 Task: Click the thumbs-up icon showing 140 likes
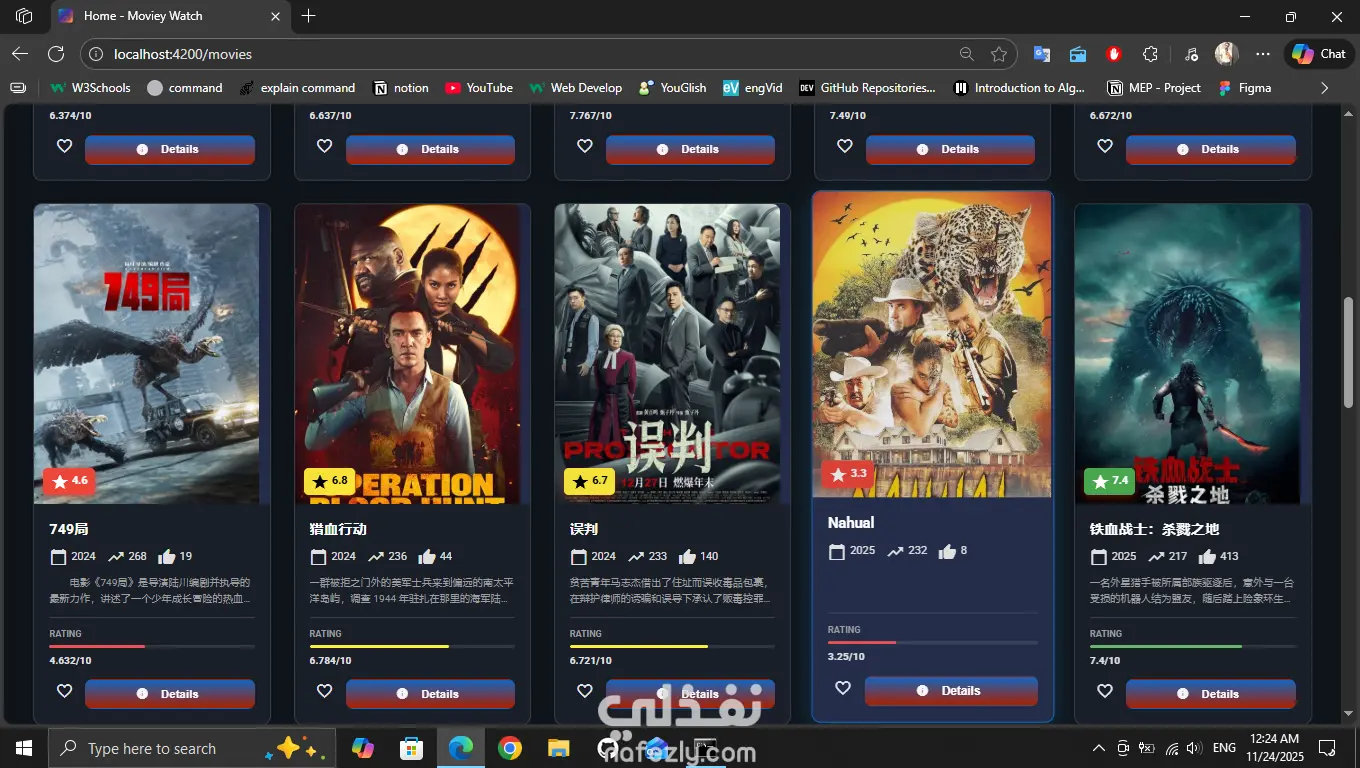click(x=687, y=557)
